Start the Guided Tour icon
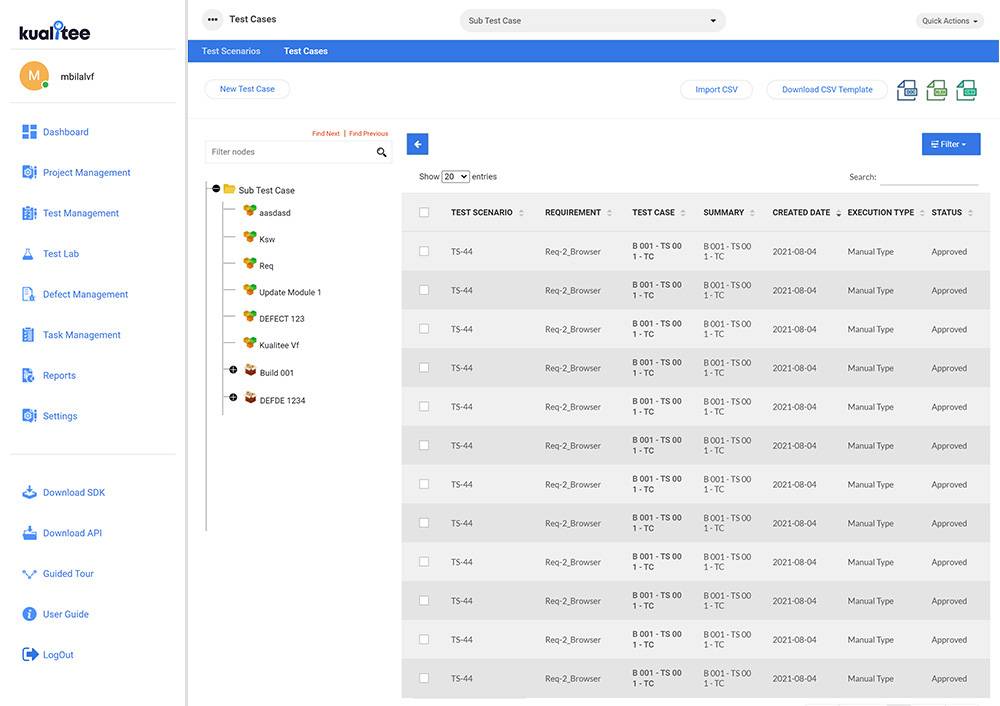1000x706 pixels. point(29,574)
